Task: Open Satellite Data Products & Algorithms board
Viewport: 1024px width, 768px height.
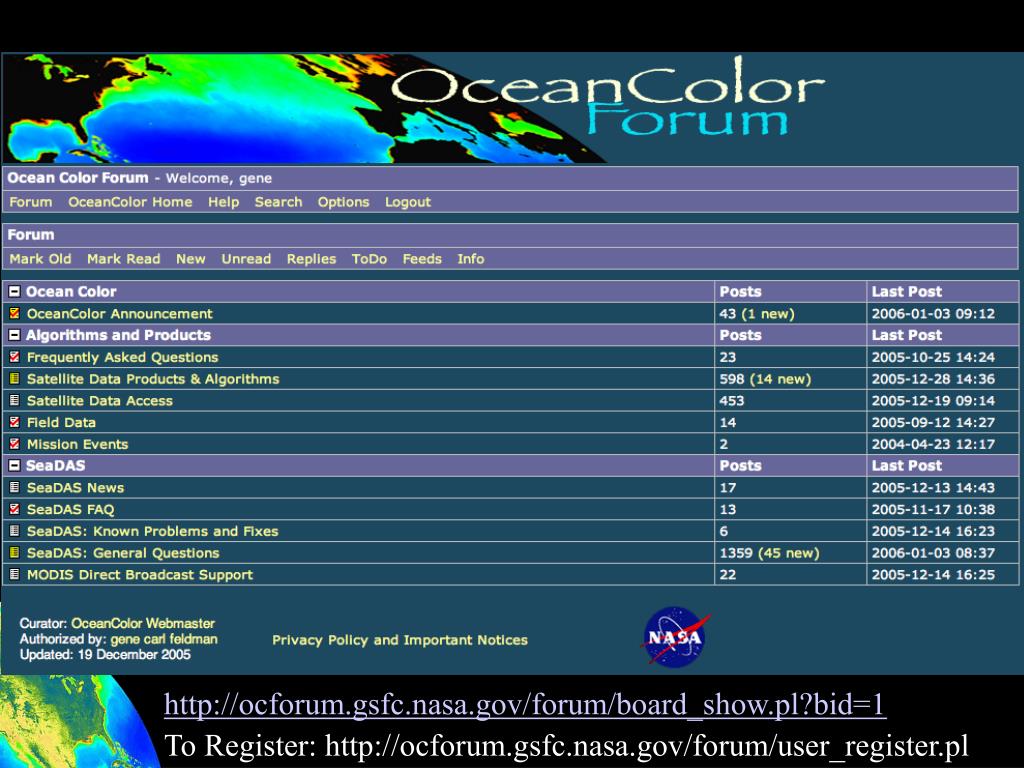Action: 153,379
